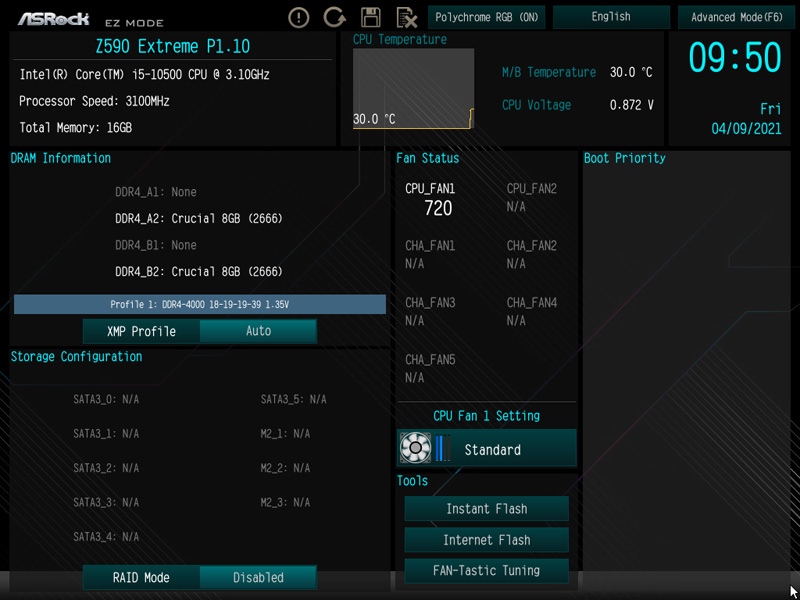Switch to Advanced Mode (F6)
The height and width of the screenshot is (600, 800).
[737, 17]
